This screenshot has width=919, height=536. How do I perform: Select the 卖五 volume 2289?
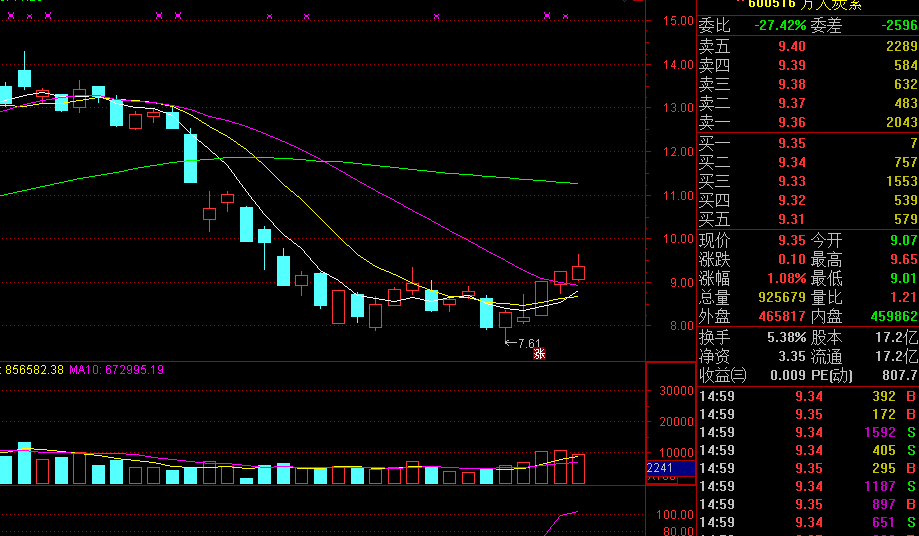coord(901,46)
